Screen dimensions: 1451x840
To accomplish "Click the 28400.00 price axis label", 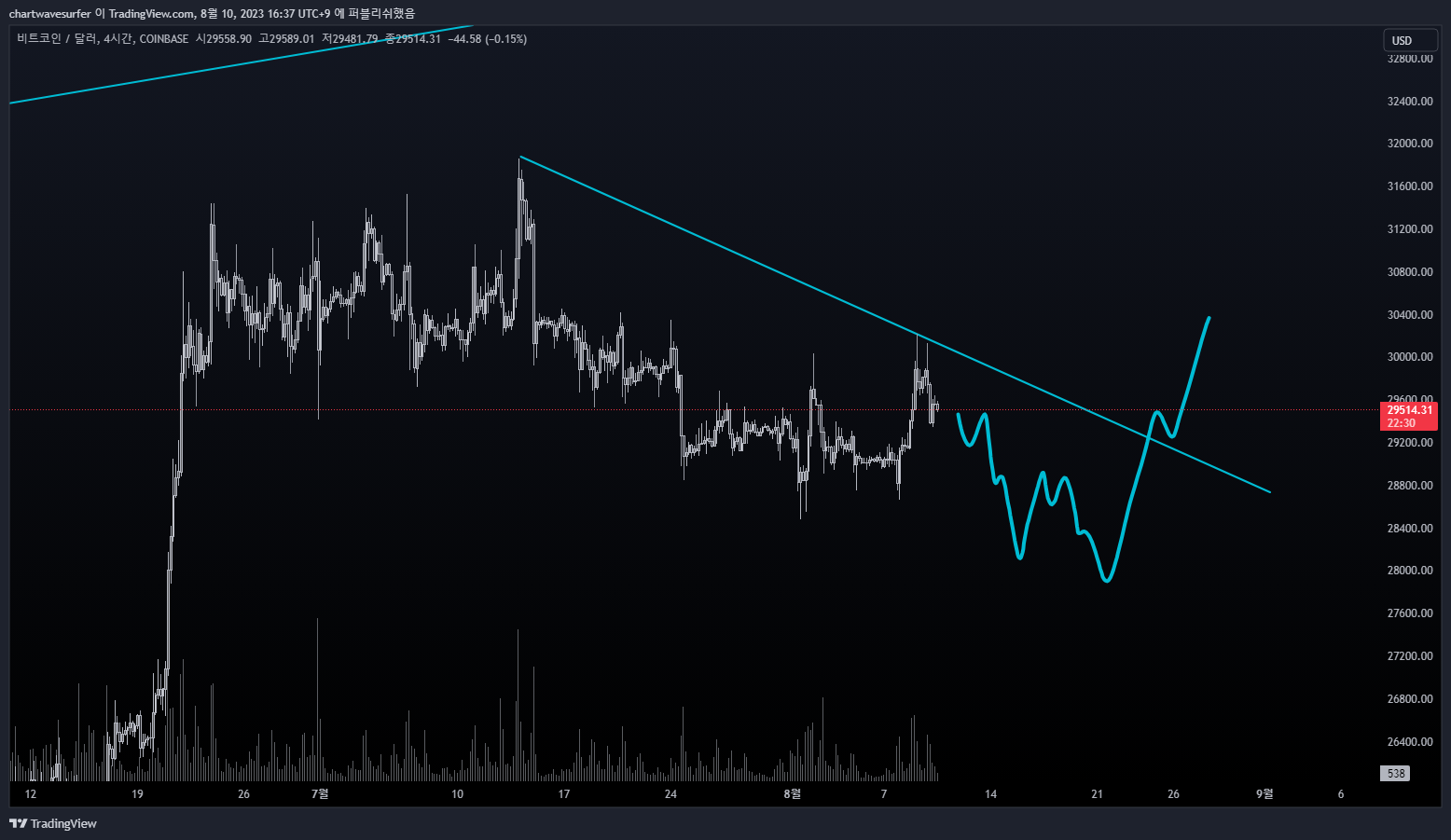I will pos(1410,529).
